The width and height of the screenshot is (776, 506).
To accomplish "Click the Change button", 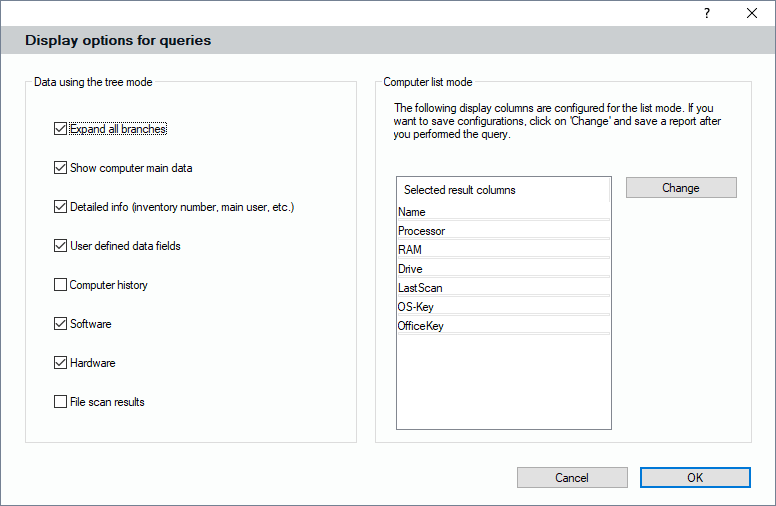I will click(x=681, y=188).
